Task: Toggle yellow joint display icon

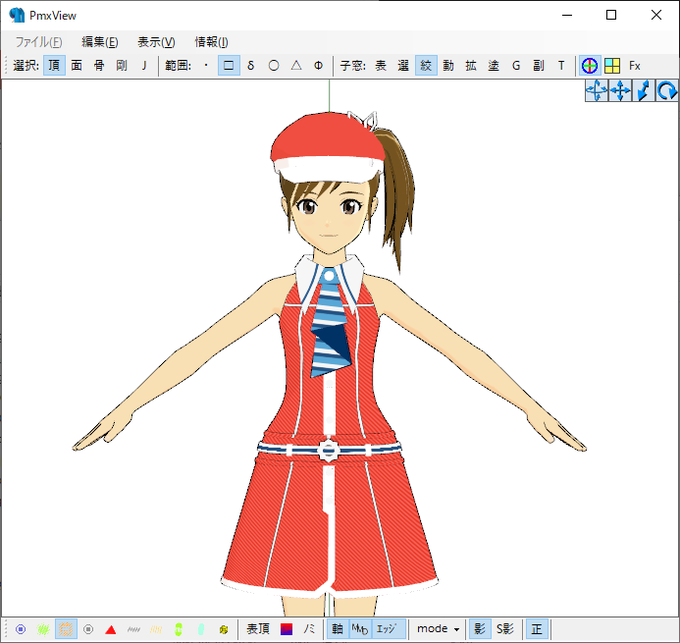Action: [x=223, y=629]
